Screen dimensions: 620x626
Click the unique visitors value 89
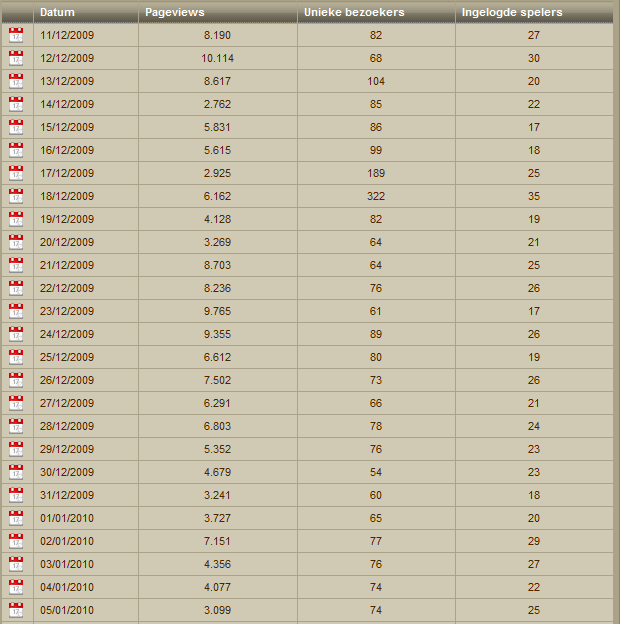tap(376, 334)
